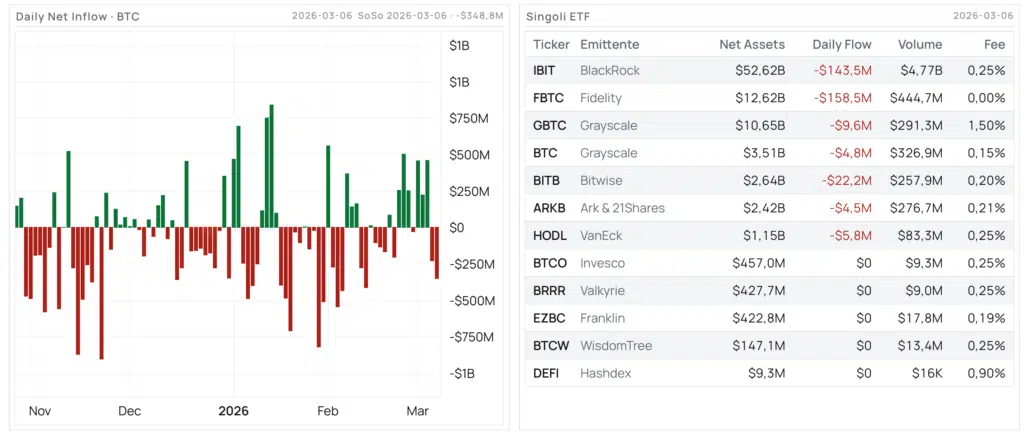Select the Nov label on the chart axis
Image resolution: width=1024 pixels, height=435 pixels.
pyautogui.click(x=40, y=411)
